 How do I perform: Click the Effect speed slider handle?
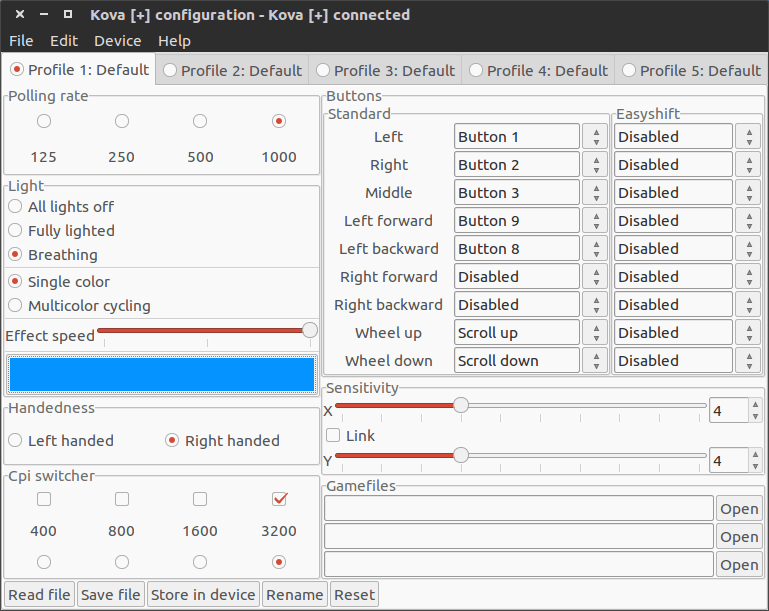[310, 330]
